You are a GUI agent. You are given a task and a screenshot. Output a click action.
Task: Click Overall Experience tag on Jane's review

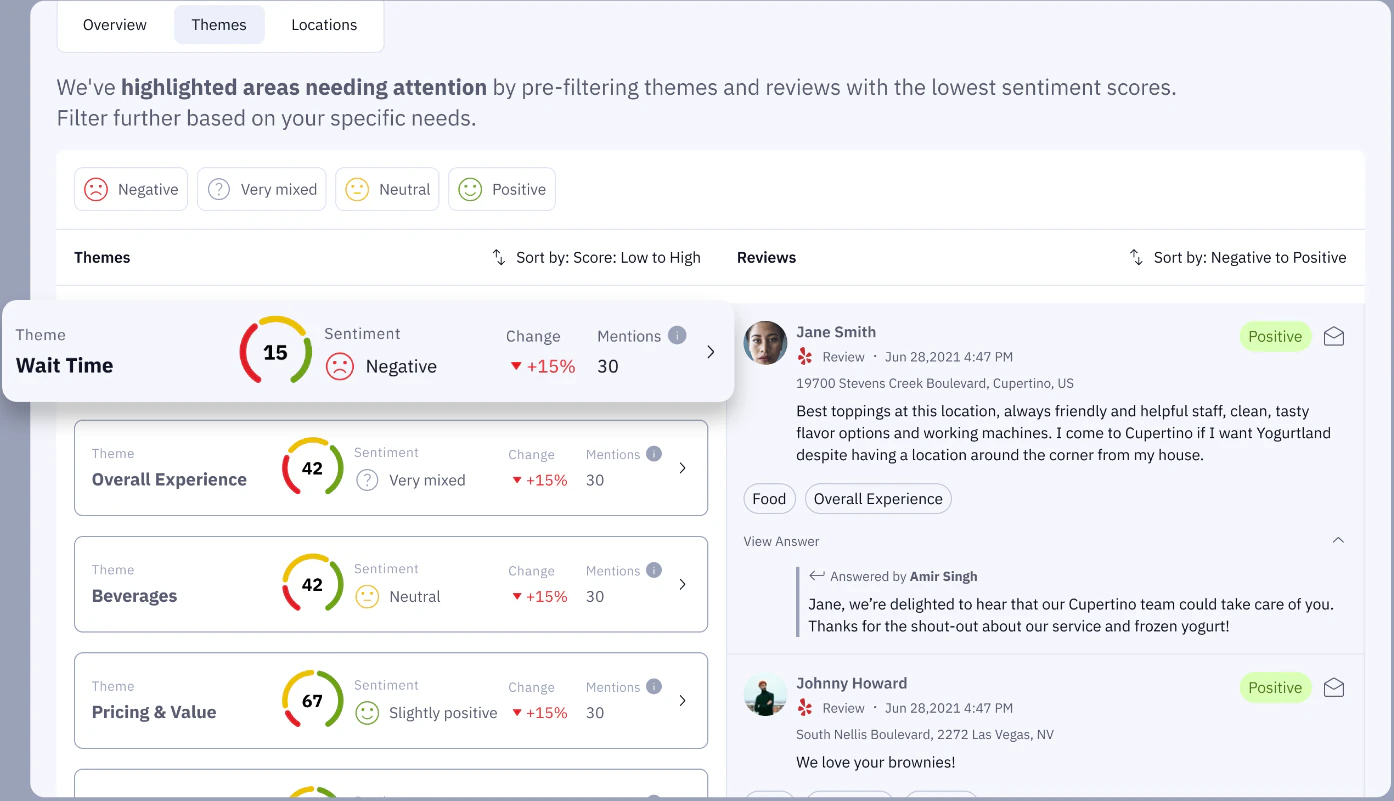pos(878,499)
